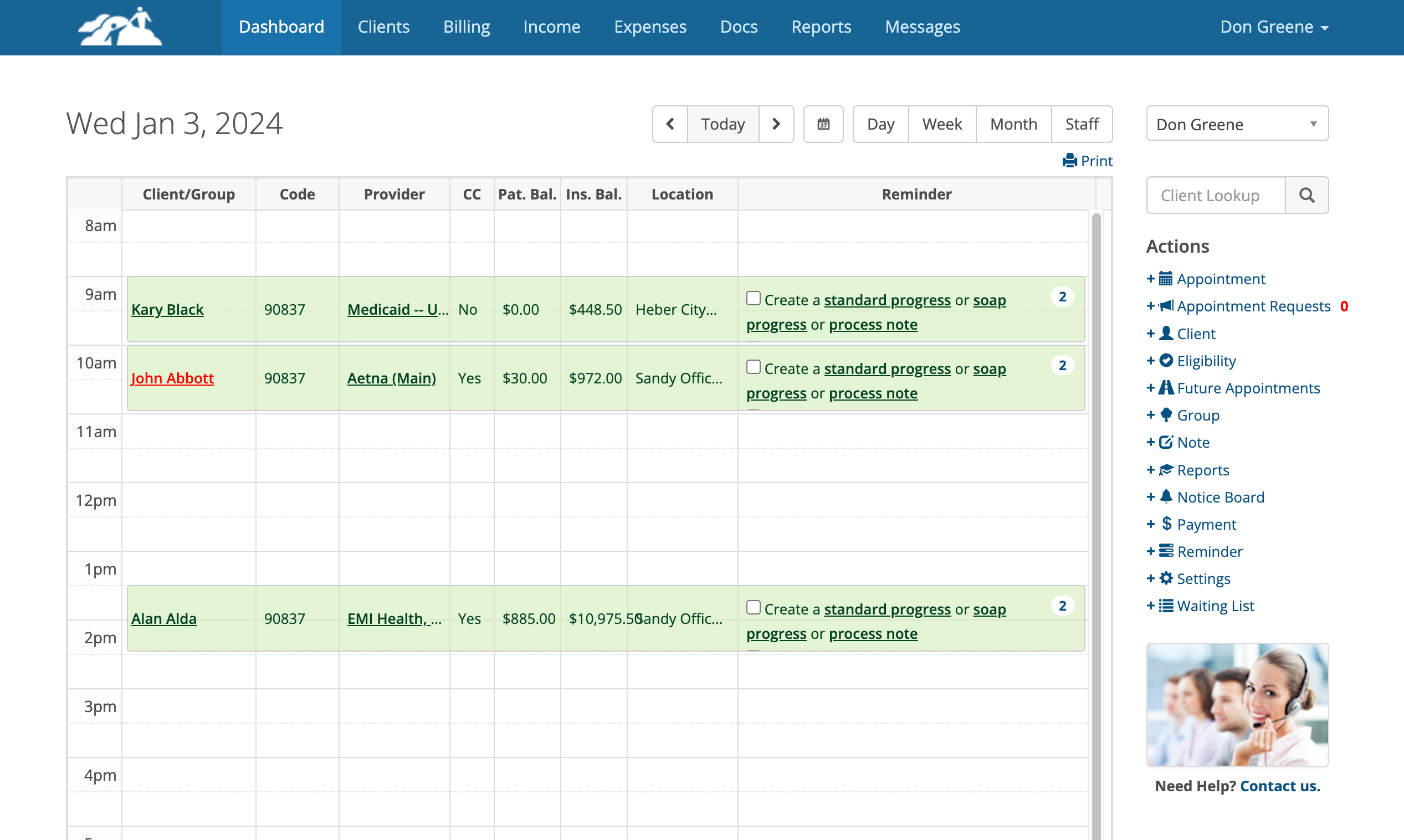Image resolution: width=1404 pixels, height=840 pixels.
Task: Click standard progress link for John Abbott
Action: click(x=887, y=369)
